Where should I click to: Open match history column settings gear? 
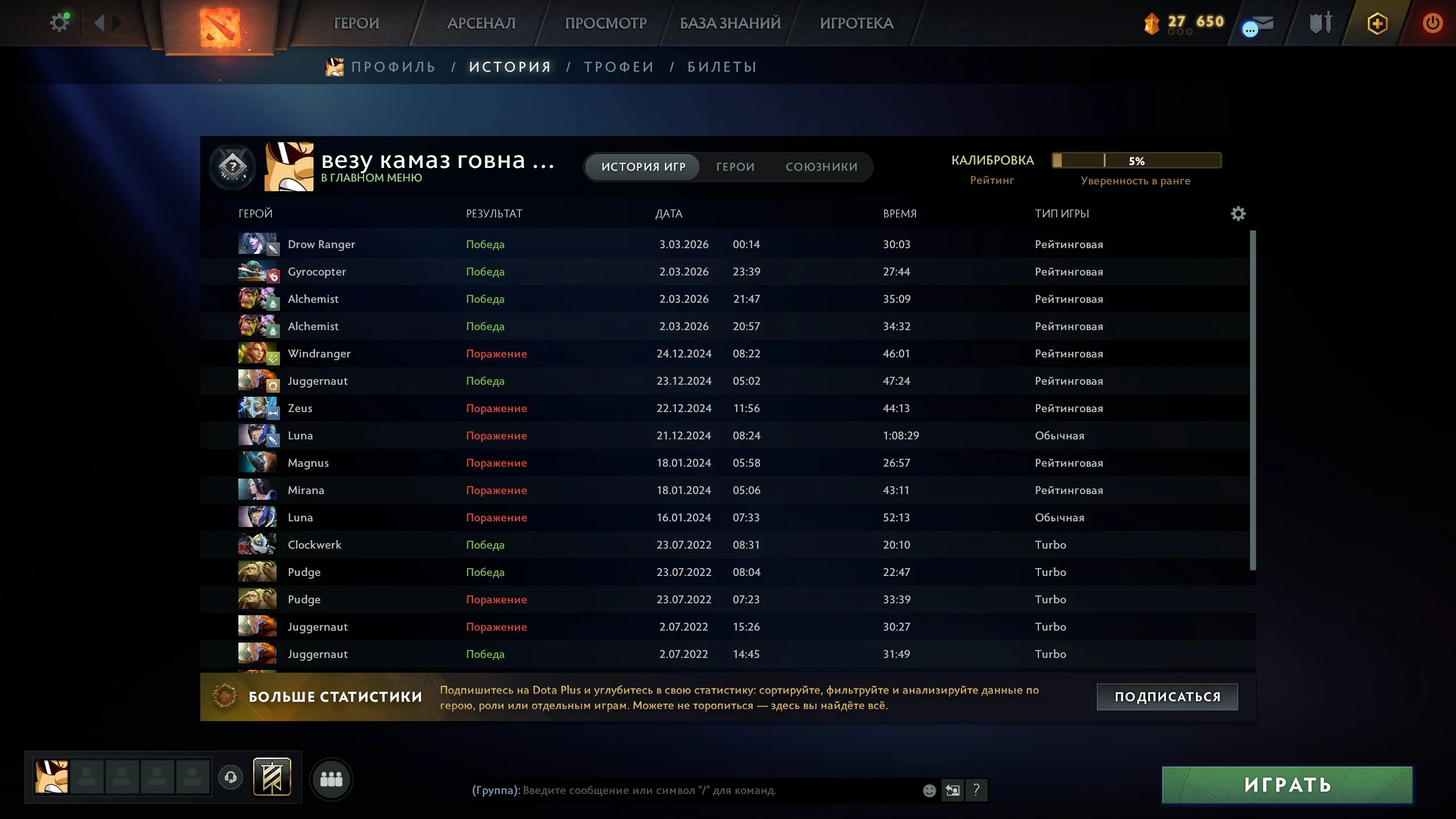1238,213
